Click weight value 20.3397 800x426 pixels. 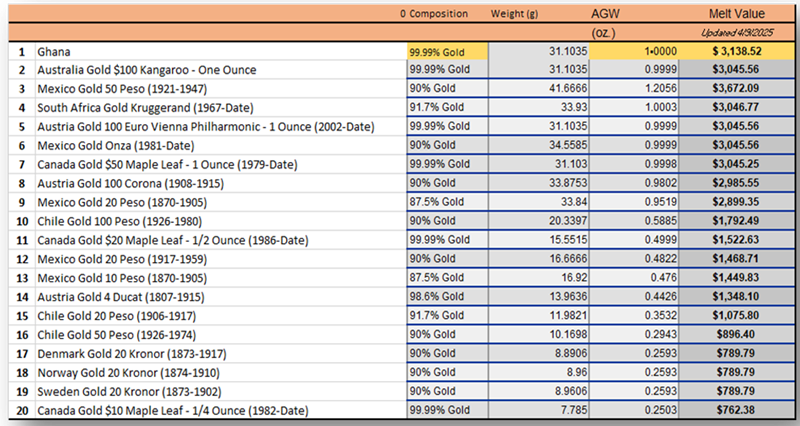(539, 221)
